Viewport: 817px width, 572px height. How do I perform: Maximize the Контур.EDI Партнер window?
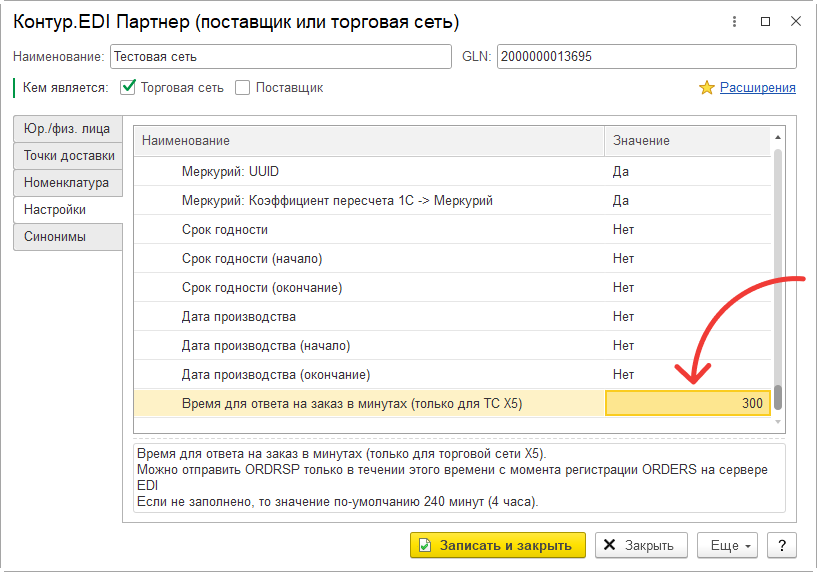(765, 21)
